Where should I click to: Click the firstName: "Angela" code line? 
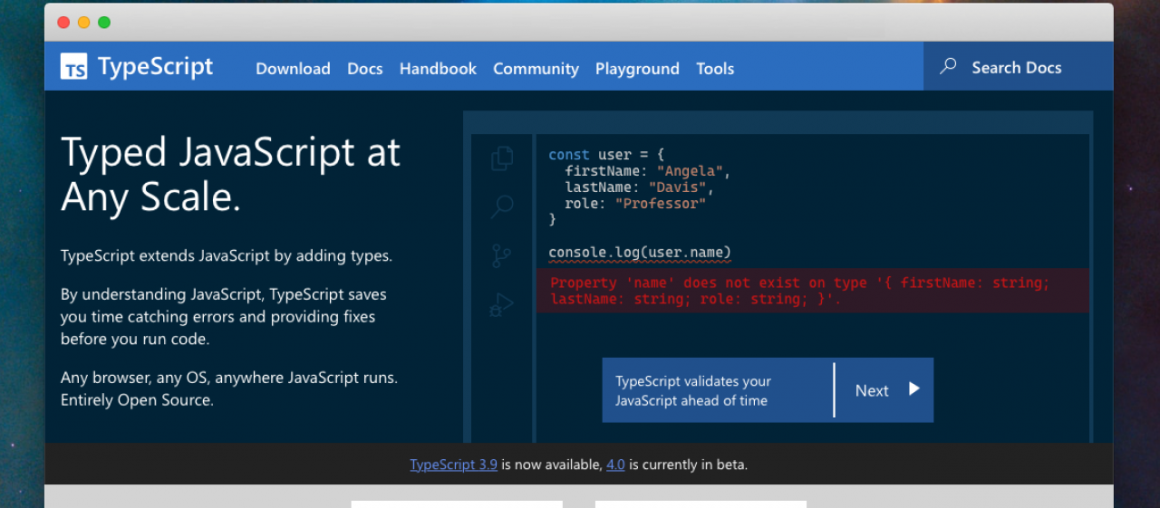pyautogui.click(x=648, y=172)
